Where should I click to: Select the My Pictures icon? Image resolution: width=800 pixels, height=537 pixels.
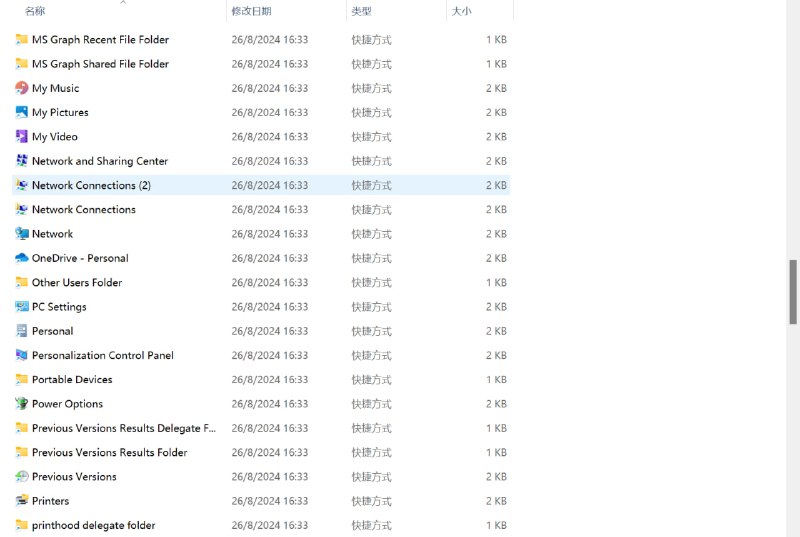tap(22, 112)
